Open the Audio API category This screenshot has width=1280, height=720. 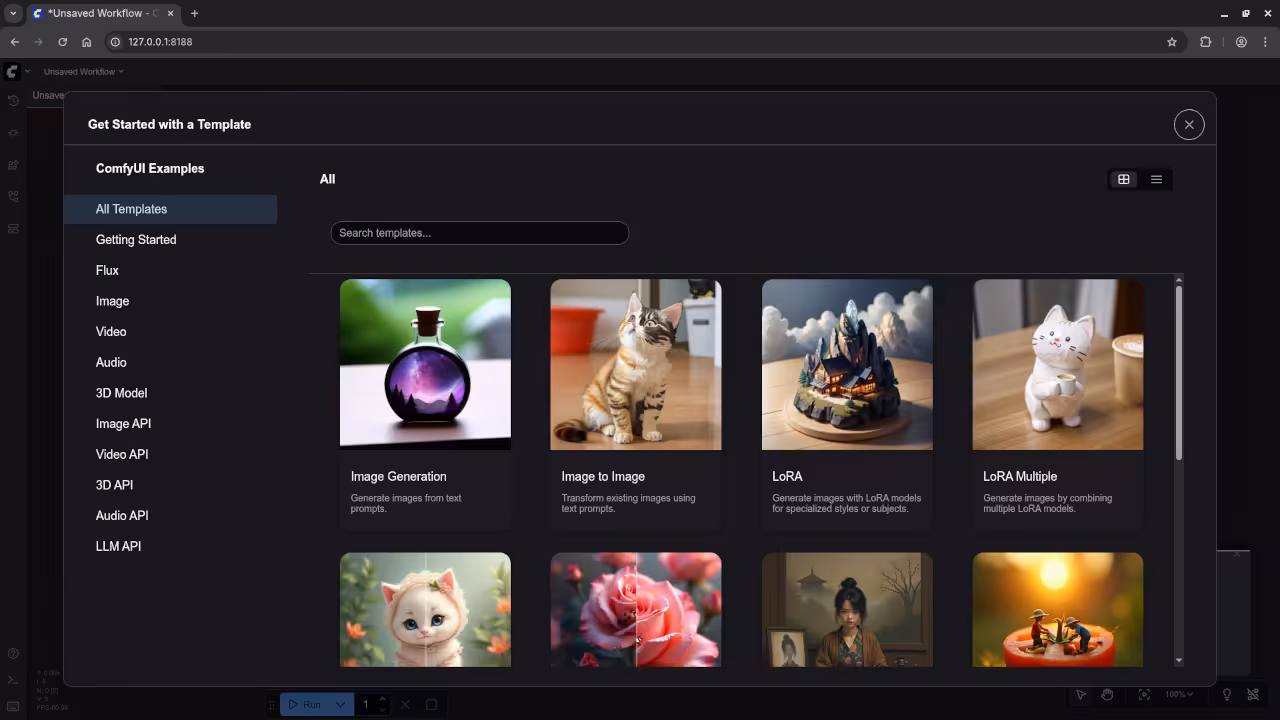[170, 516]
